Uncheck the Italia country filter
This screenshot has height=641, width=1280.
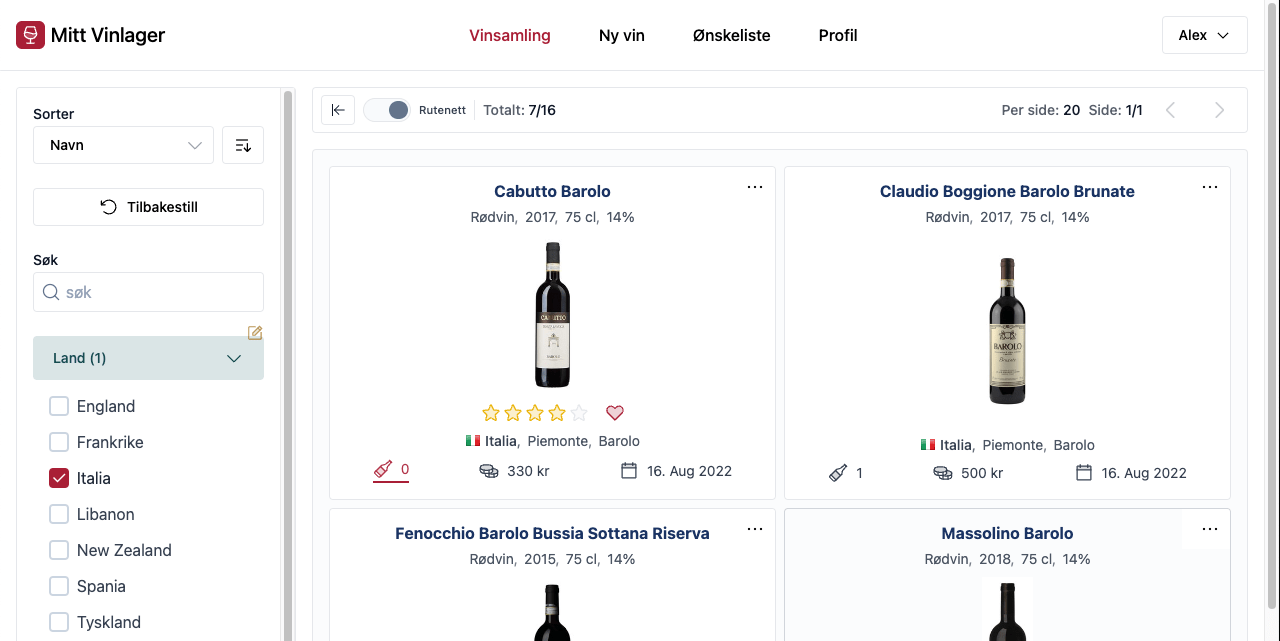click(59, 478)
